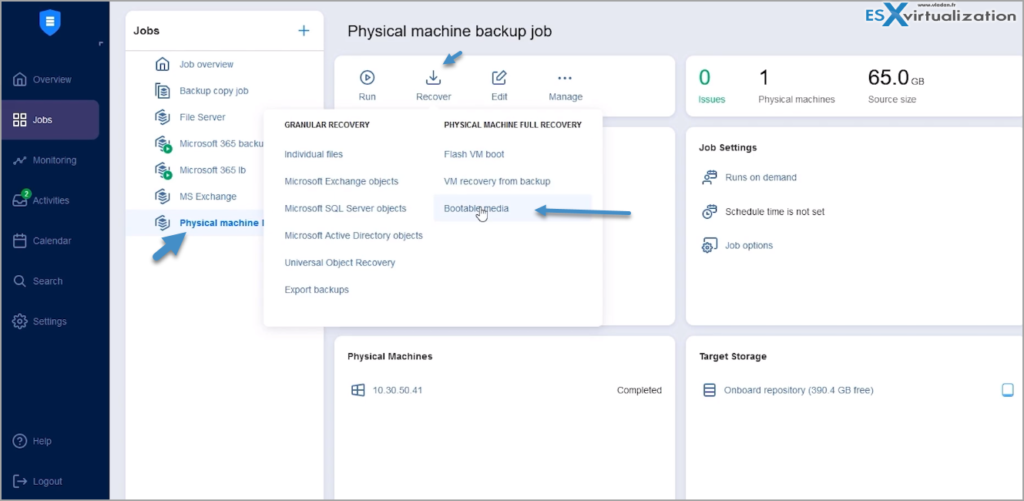Click the Run job play icon

(x=367, y=78)
